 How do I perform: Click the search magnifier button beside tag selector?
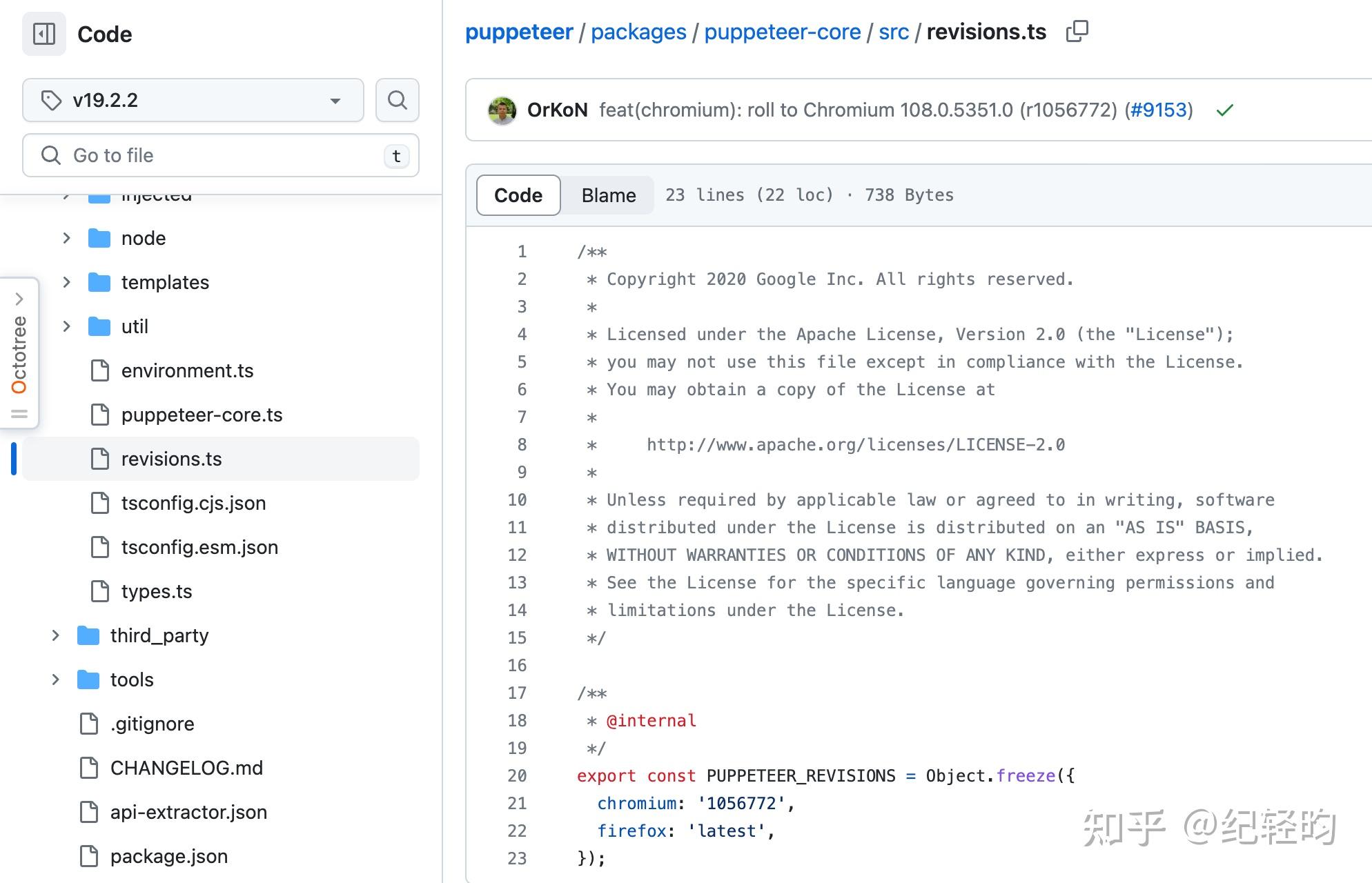click(x=397, y=100)
